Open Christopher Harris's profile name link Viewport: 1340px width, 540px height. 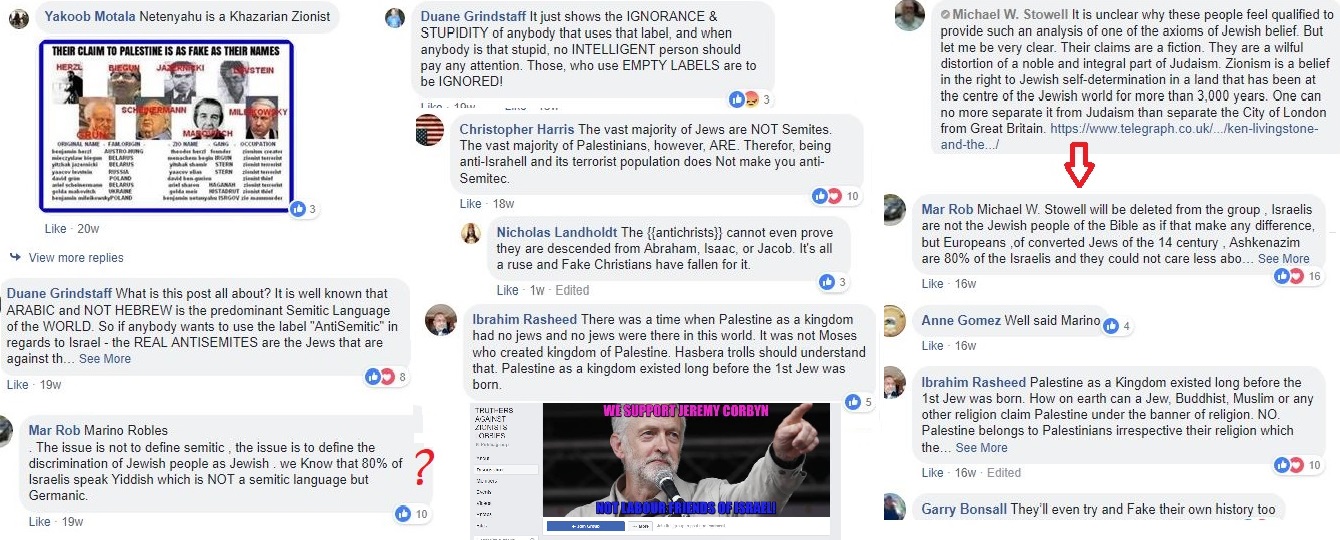[x=517, y=130]
